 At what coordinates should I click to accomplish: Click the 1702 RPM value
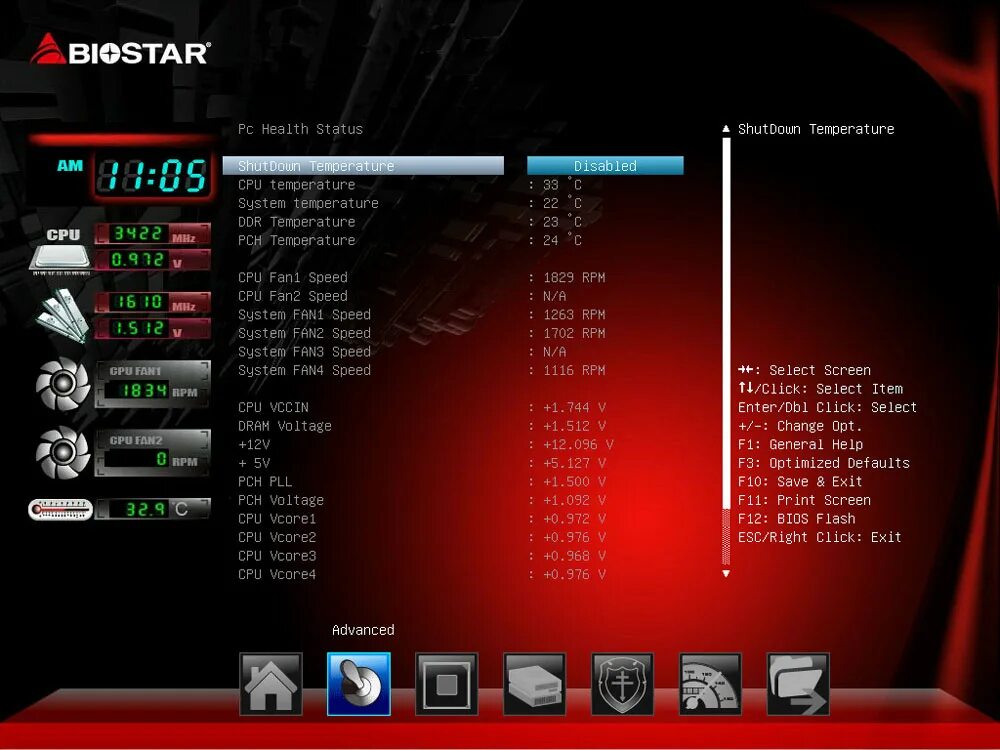click(x=574, y=333)
